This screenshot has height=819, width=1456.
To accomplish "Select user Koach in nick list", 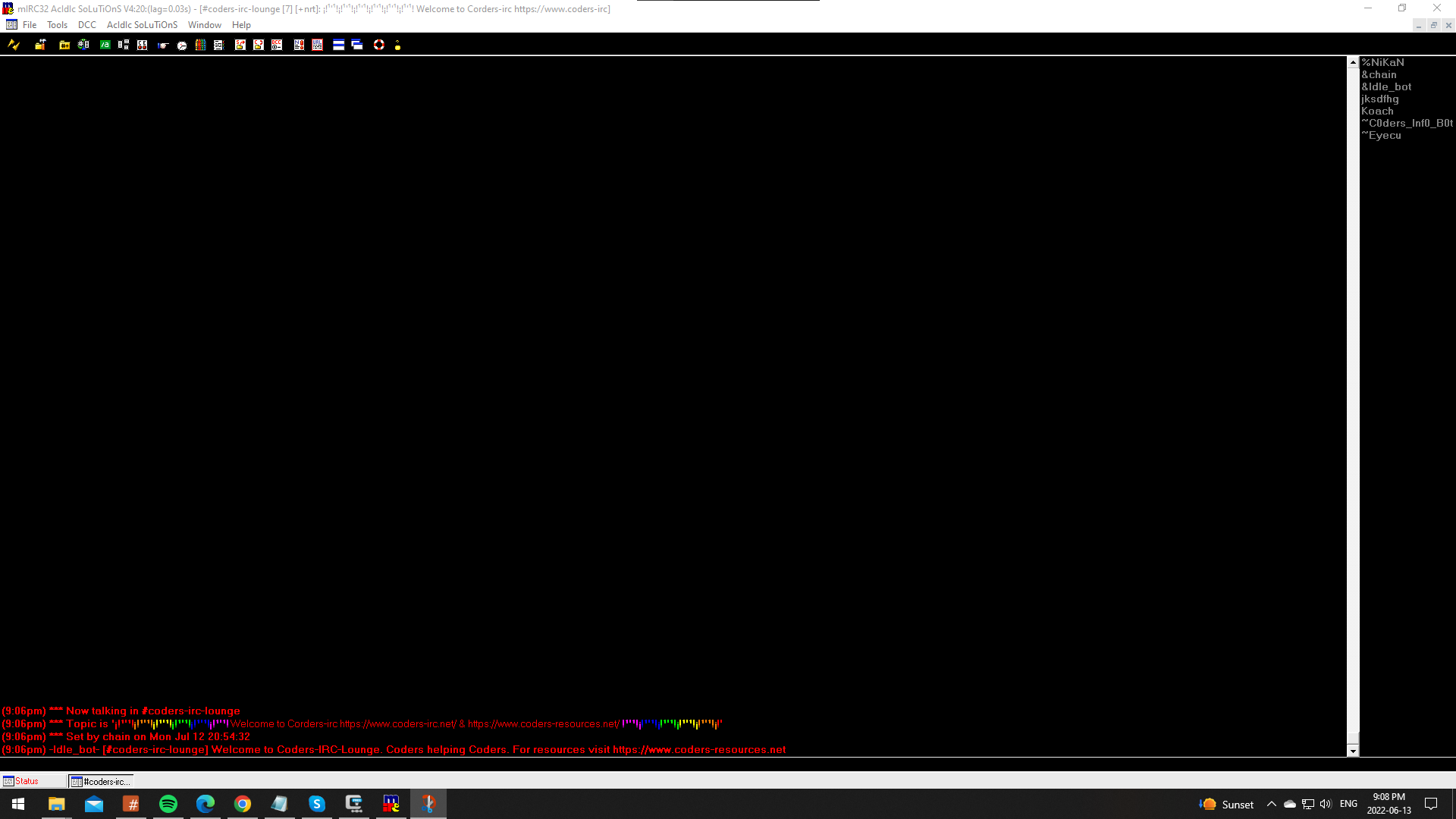I will [x=1377, y=111].
